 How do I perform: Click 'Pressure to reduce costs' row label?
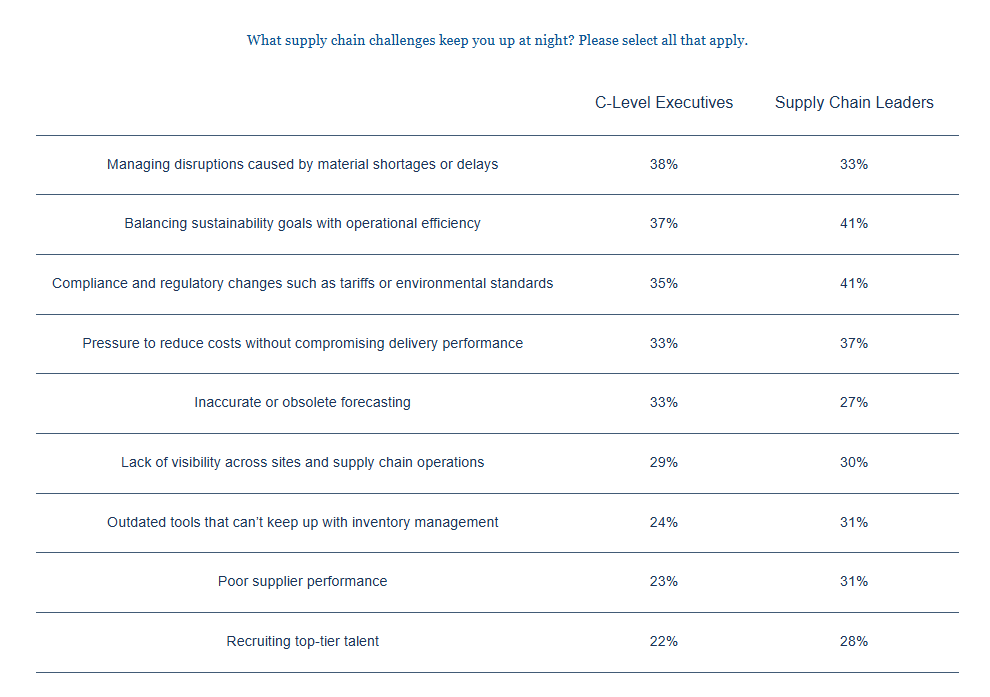click(x=302, y=343)
